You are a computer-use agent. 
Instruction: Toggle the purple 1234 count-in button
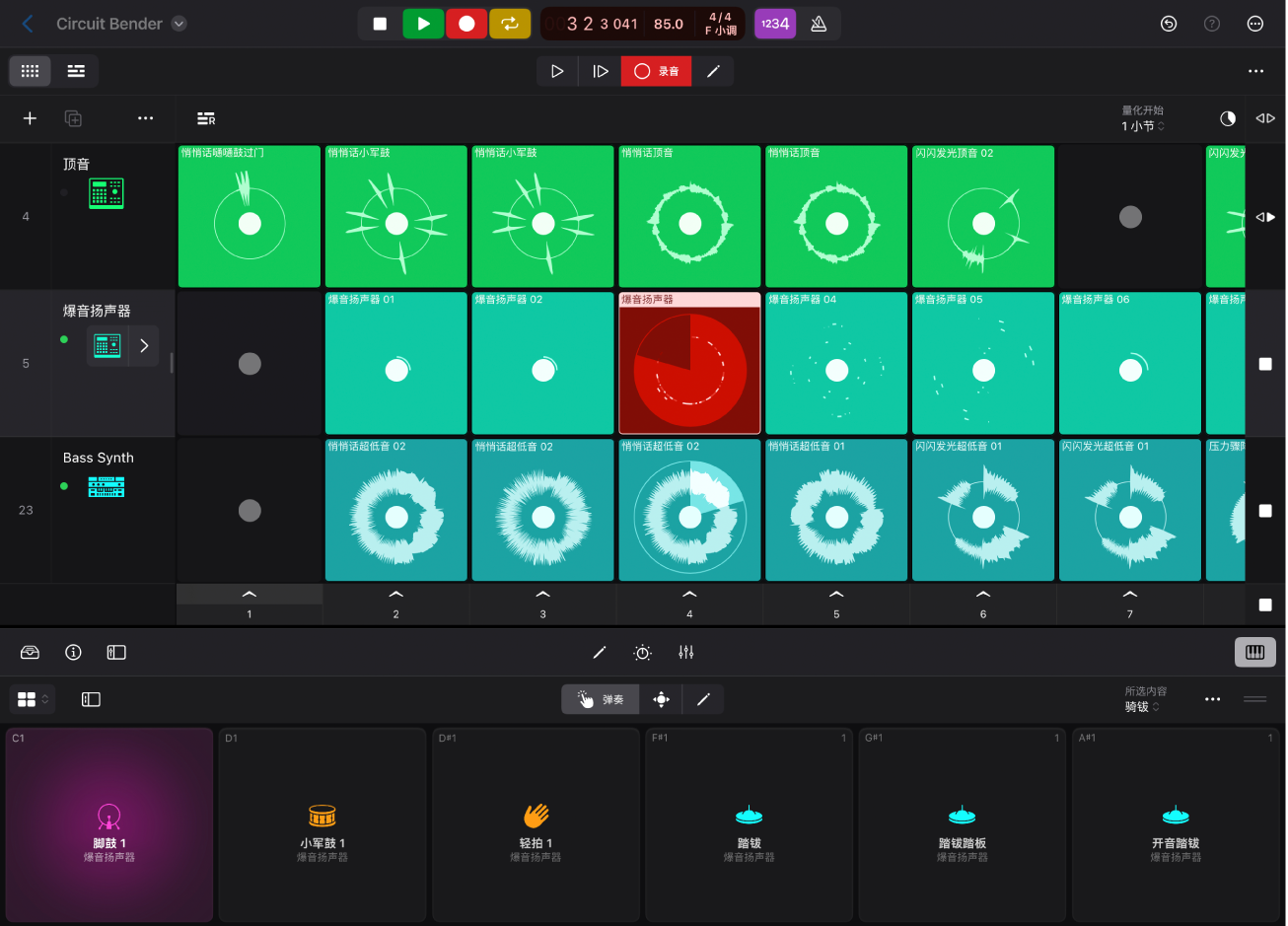(775, 24)
